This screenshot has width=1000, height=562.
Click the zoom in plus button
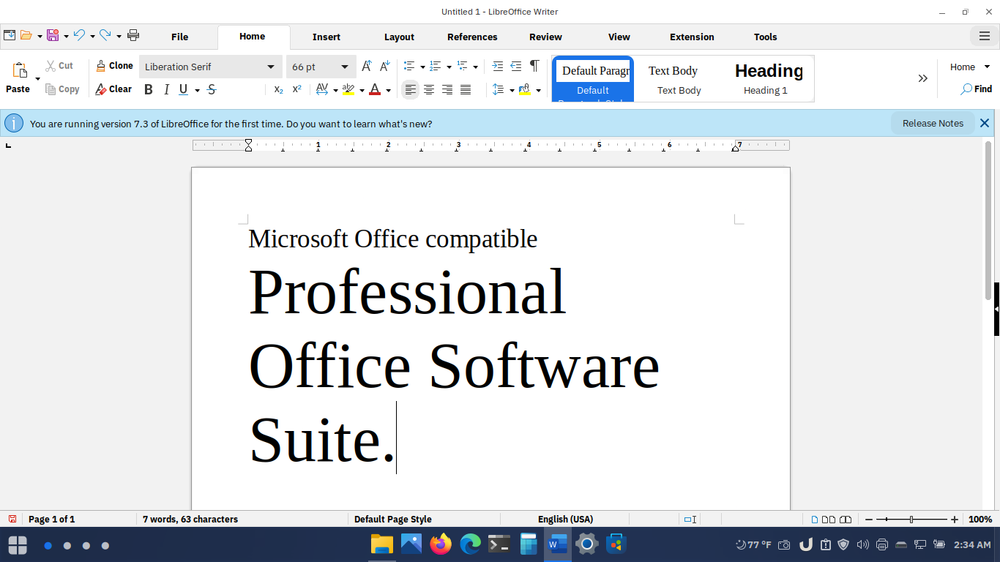pos(954,519)
